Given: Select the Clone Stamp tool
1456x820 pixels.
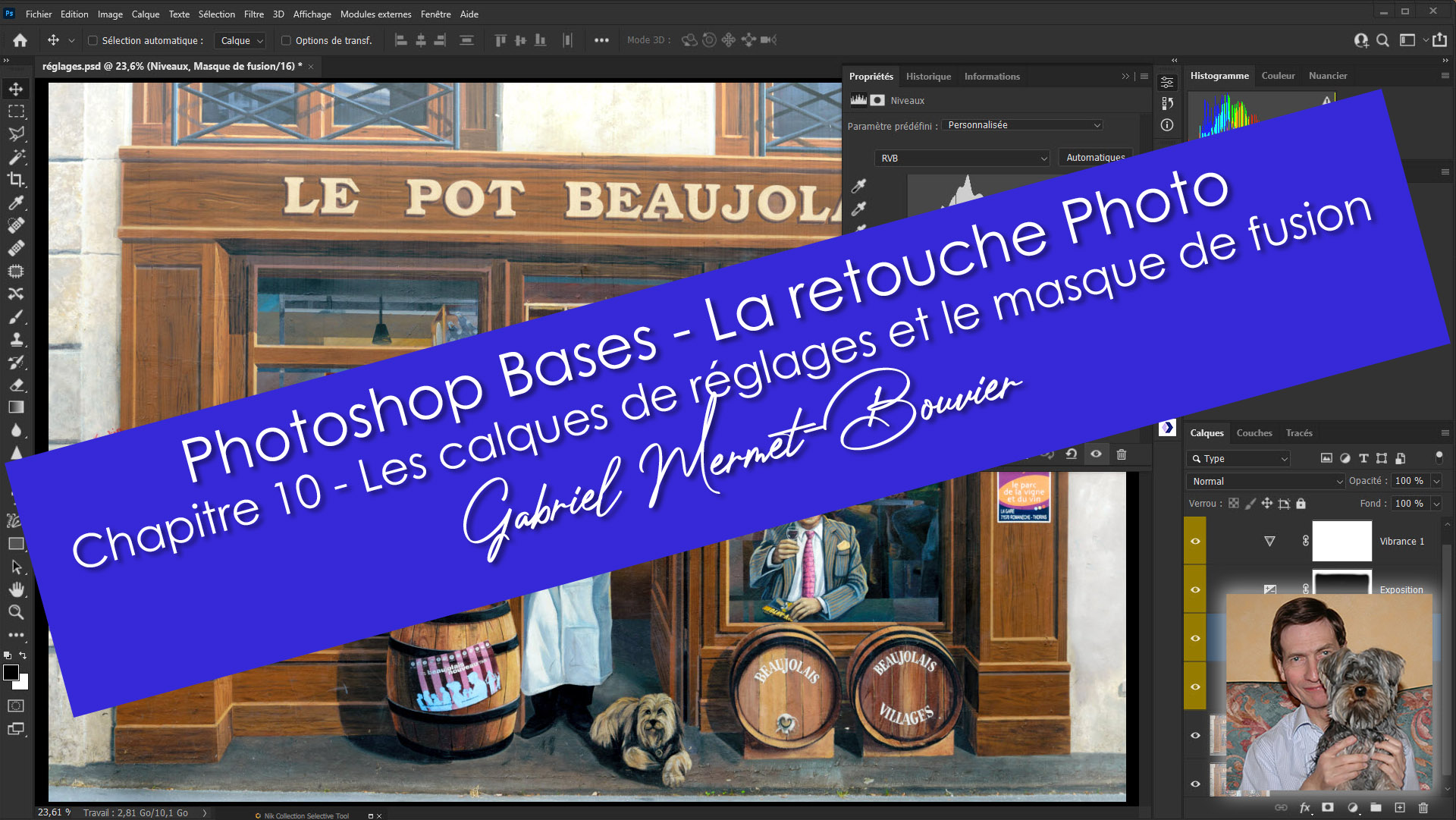Looking at the screenshot, I should pyautogui.click(x=16, y=339).
